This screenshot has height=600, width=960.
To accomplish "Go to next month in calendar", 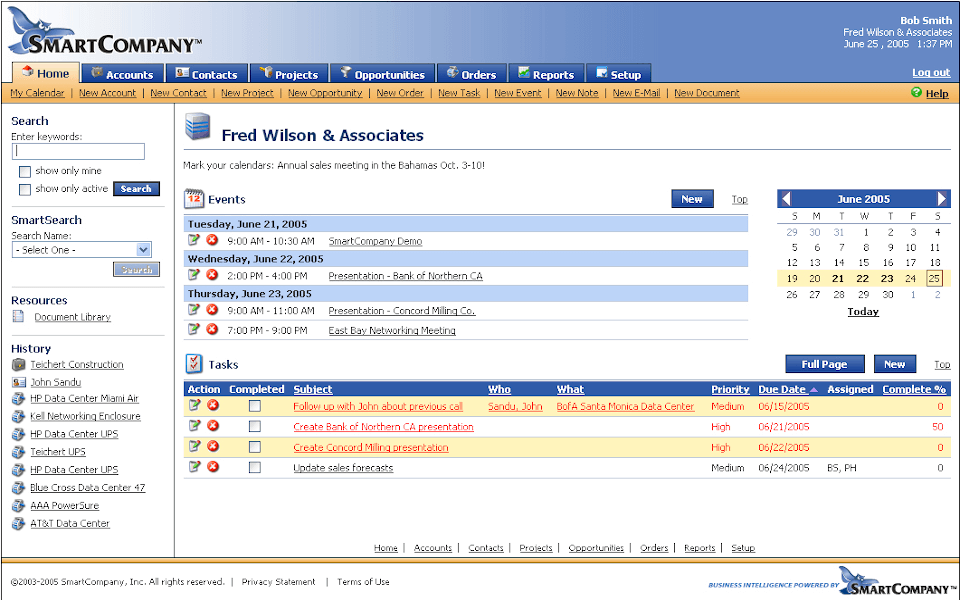I will tap(942, 198).
